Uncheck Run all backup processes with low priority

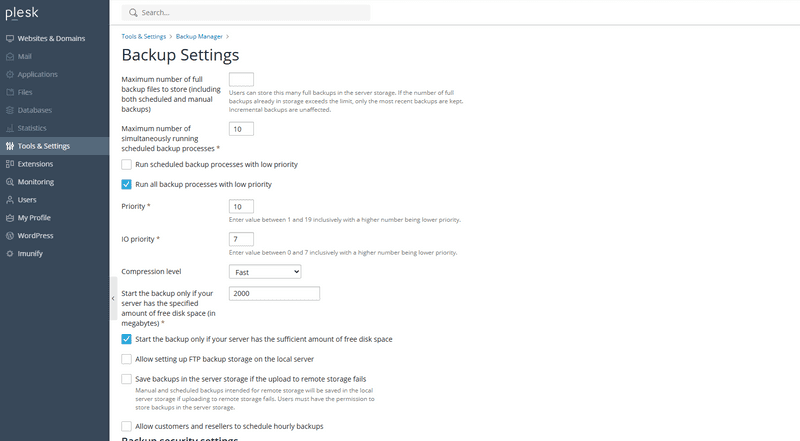127,184
